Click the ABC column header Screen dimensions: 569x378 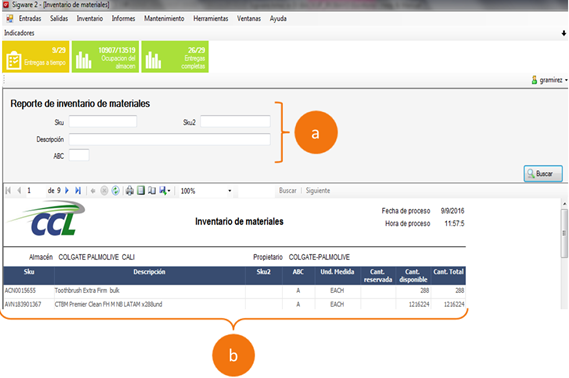click(298, 275)
